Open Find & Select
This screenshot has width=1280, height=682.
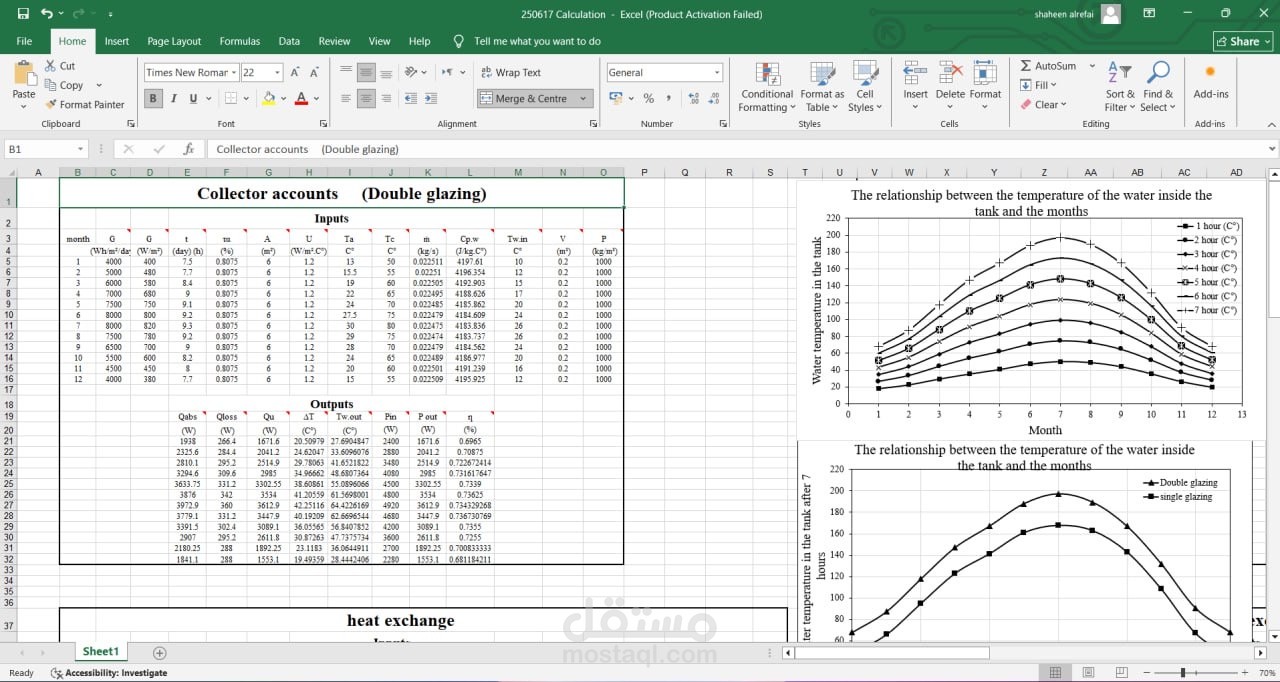pos(1158,86)
